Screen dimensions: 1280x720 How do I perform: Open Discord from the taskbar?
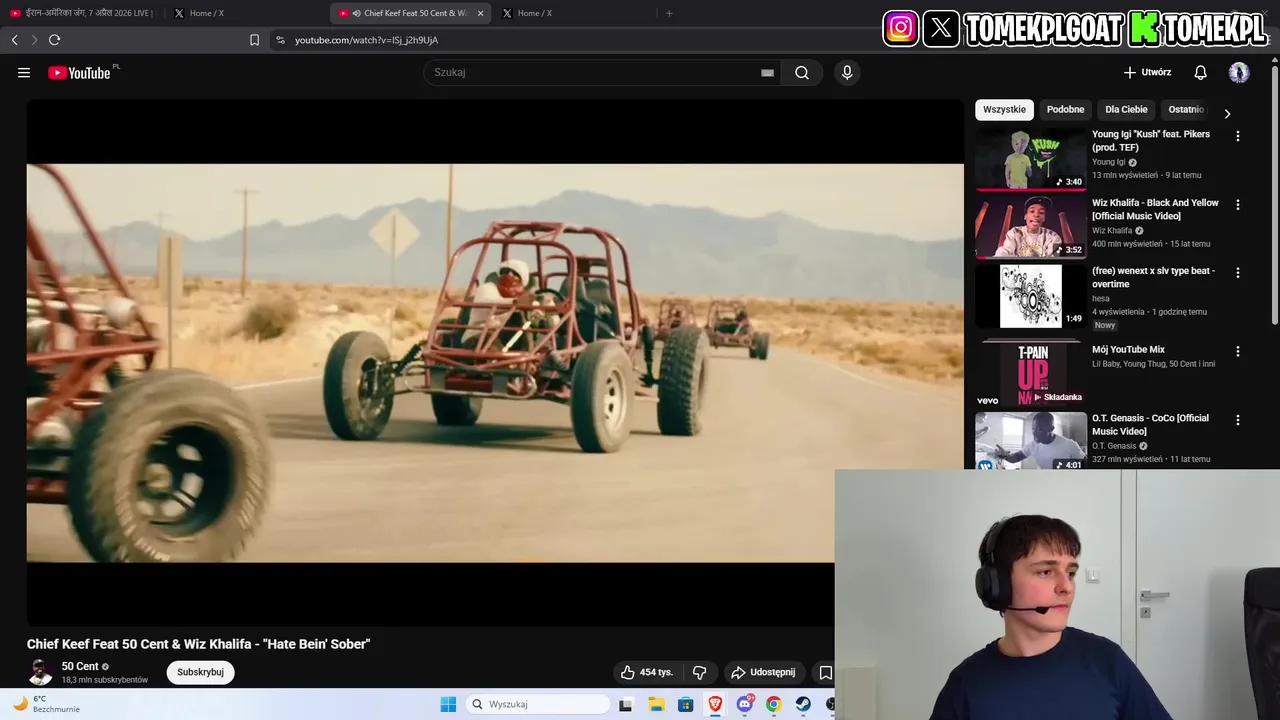tap(744, 704)
